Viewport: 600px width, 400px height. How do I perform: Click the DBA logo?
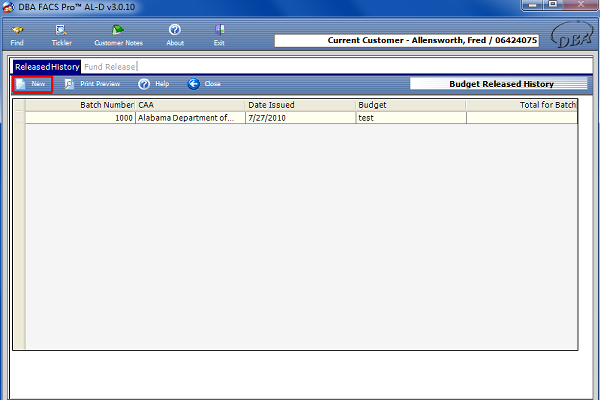(572, 35)
